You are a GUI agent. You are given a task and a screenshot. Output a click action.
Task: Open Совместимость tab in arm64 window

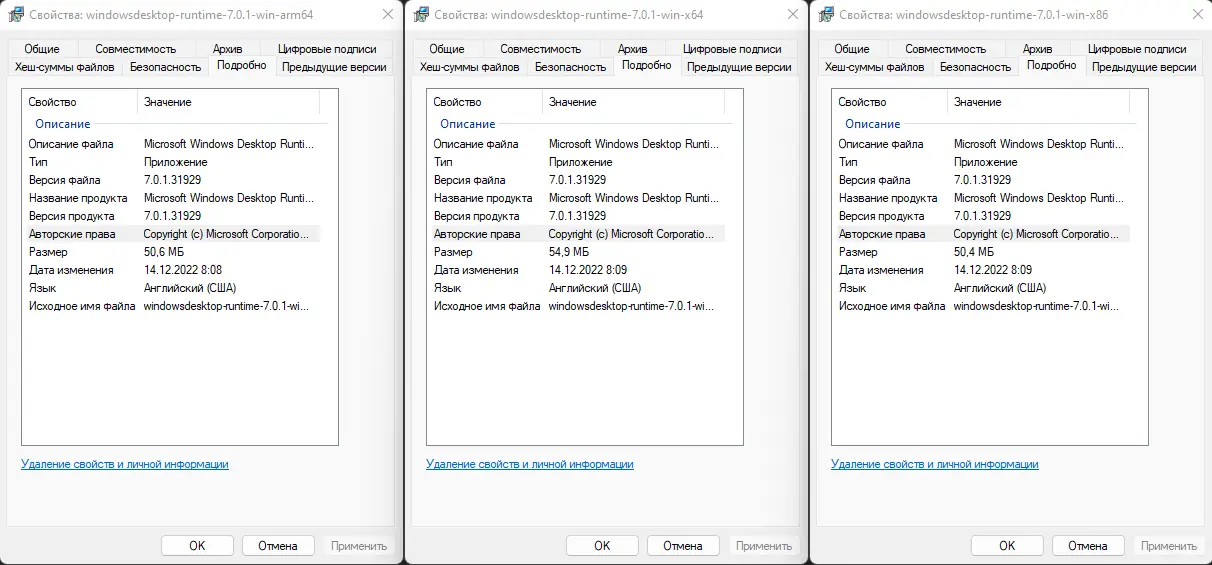point(136,48)
